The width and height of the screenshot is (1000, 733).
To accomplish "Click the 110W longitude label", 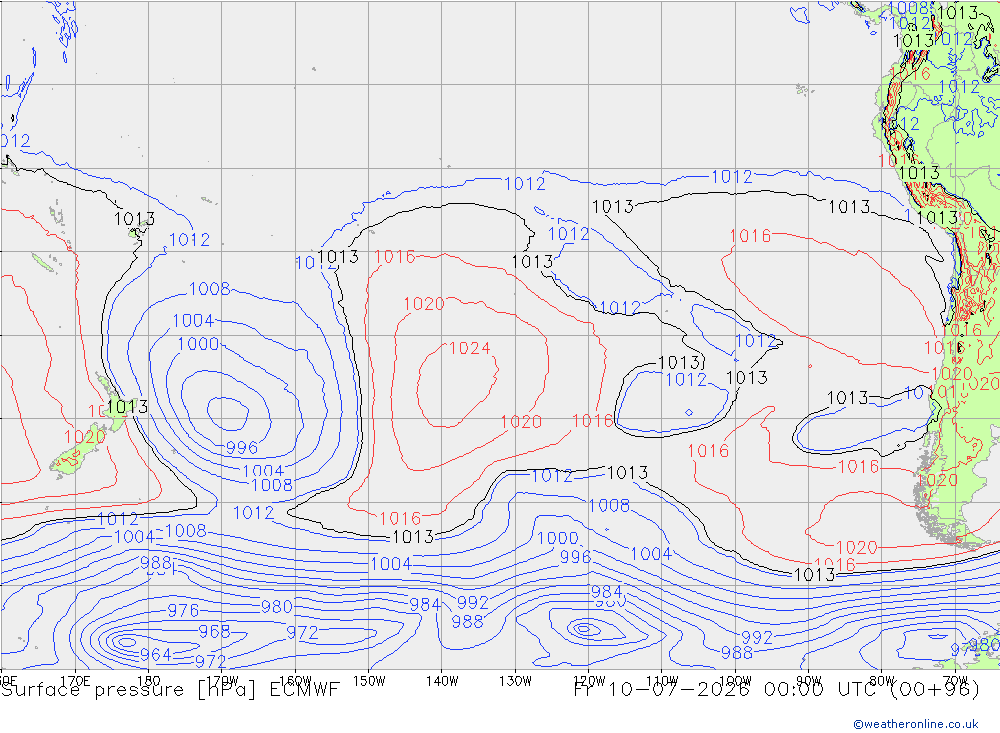I will pyautogui.click(x=662, y=681).
